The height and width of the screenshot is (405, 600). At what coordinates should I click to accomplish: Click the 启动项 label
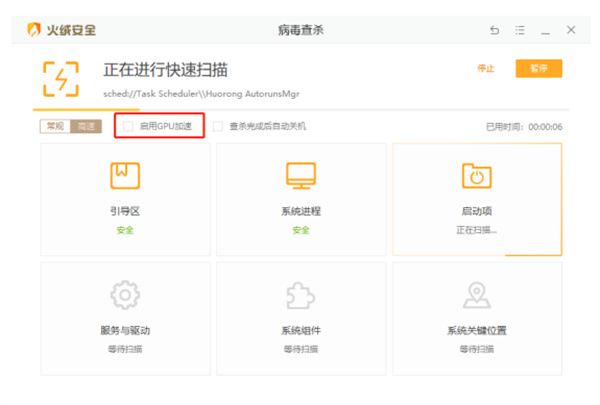coord(477,211)
